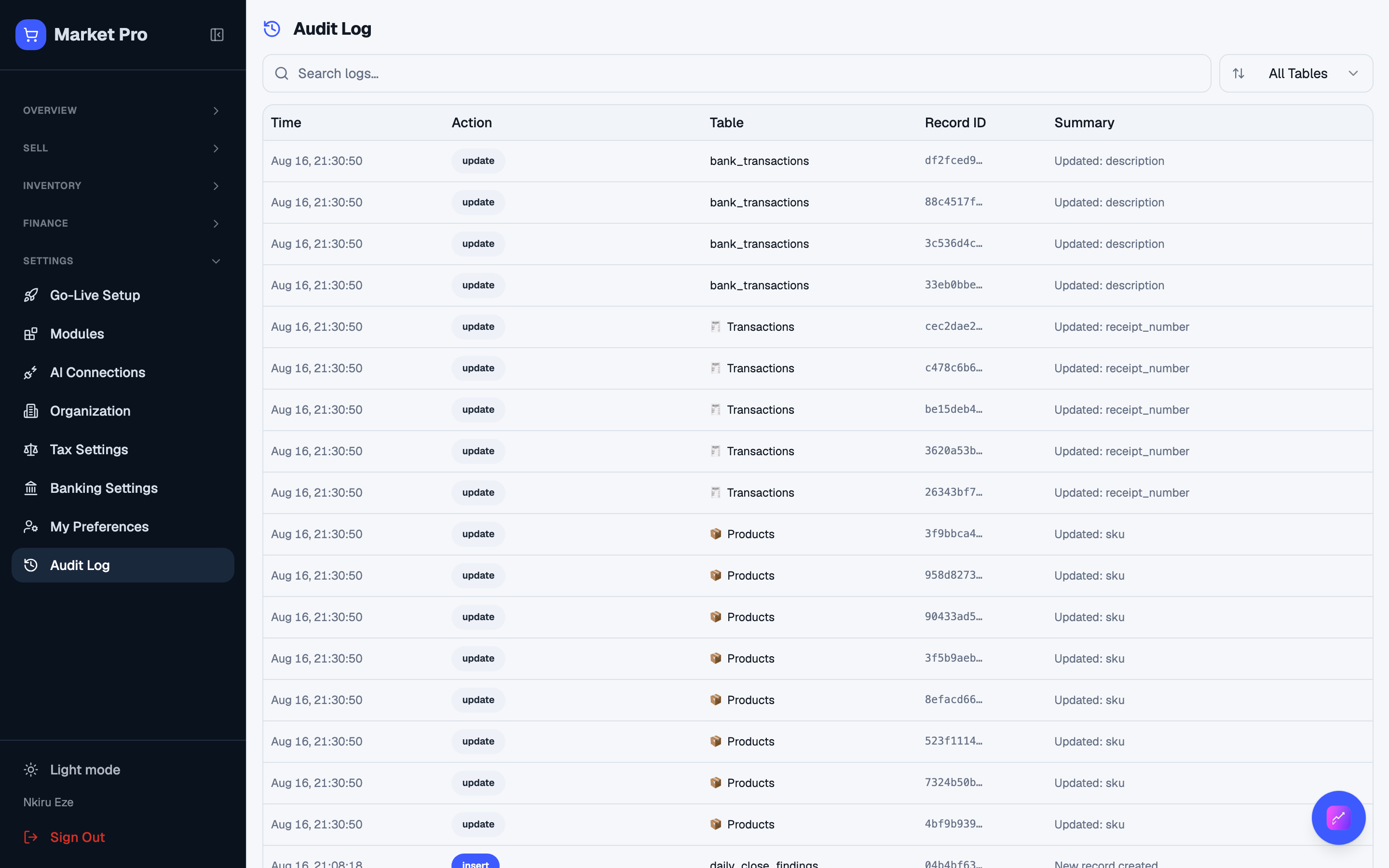Click the Light mode sun icon
The height and width of the screenshot is (868, 1389).
(31, 770)
